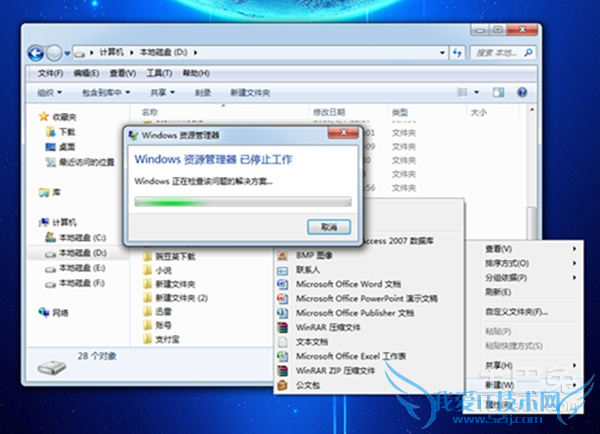Click the blue help question icon
This screenshot has height=434, width=600.
[x=522, y=92]
